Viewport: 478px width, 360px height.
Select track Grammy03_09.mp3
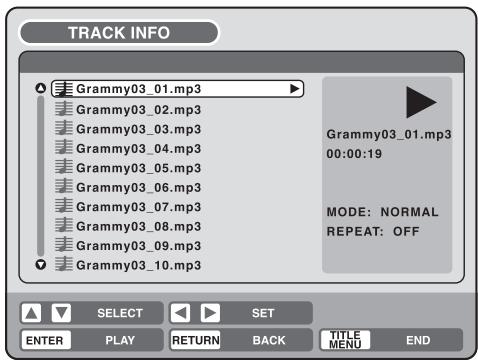[138, 246]
